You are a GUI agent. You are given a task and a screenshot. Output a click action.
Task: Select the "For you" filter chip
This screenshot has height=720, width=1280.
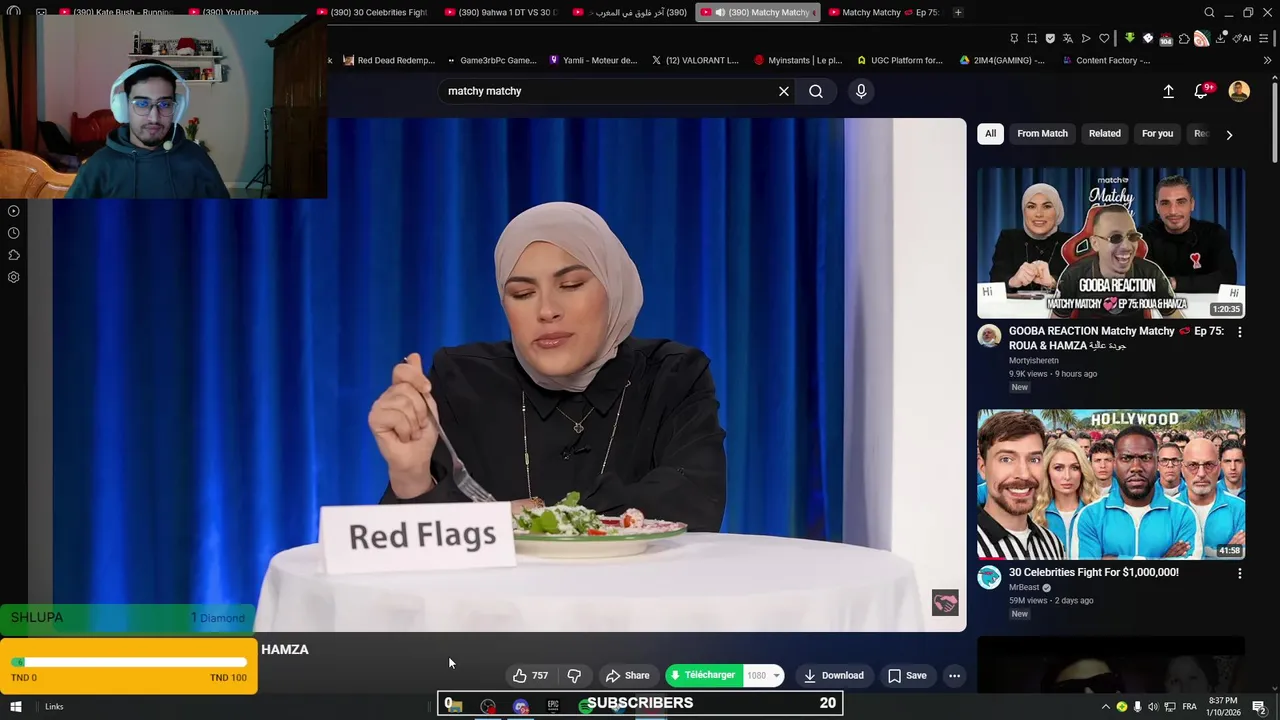1157,133
